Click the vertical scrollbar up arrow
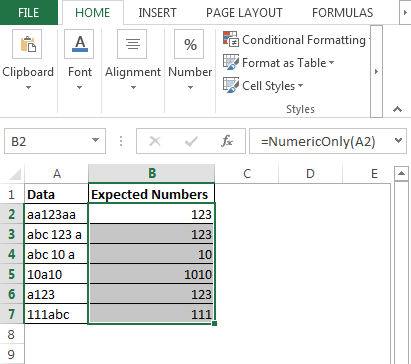The image size is (411, 364). 401,174
